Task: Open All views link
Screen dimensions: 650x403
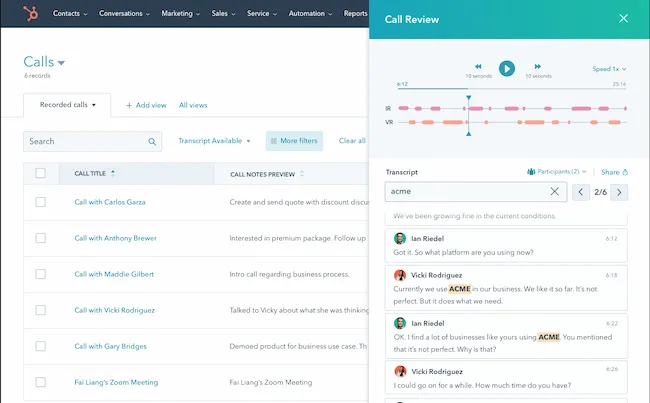Action: [193, 105]
